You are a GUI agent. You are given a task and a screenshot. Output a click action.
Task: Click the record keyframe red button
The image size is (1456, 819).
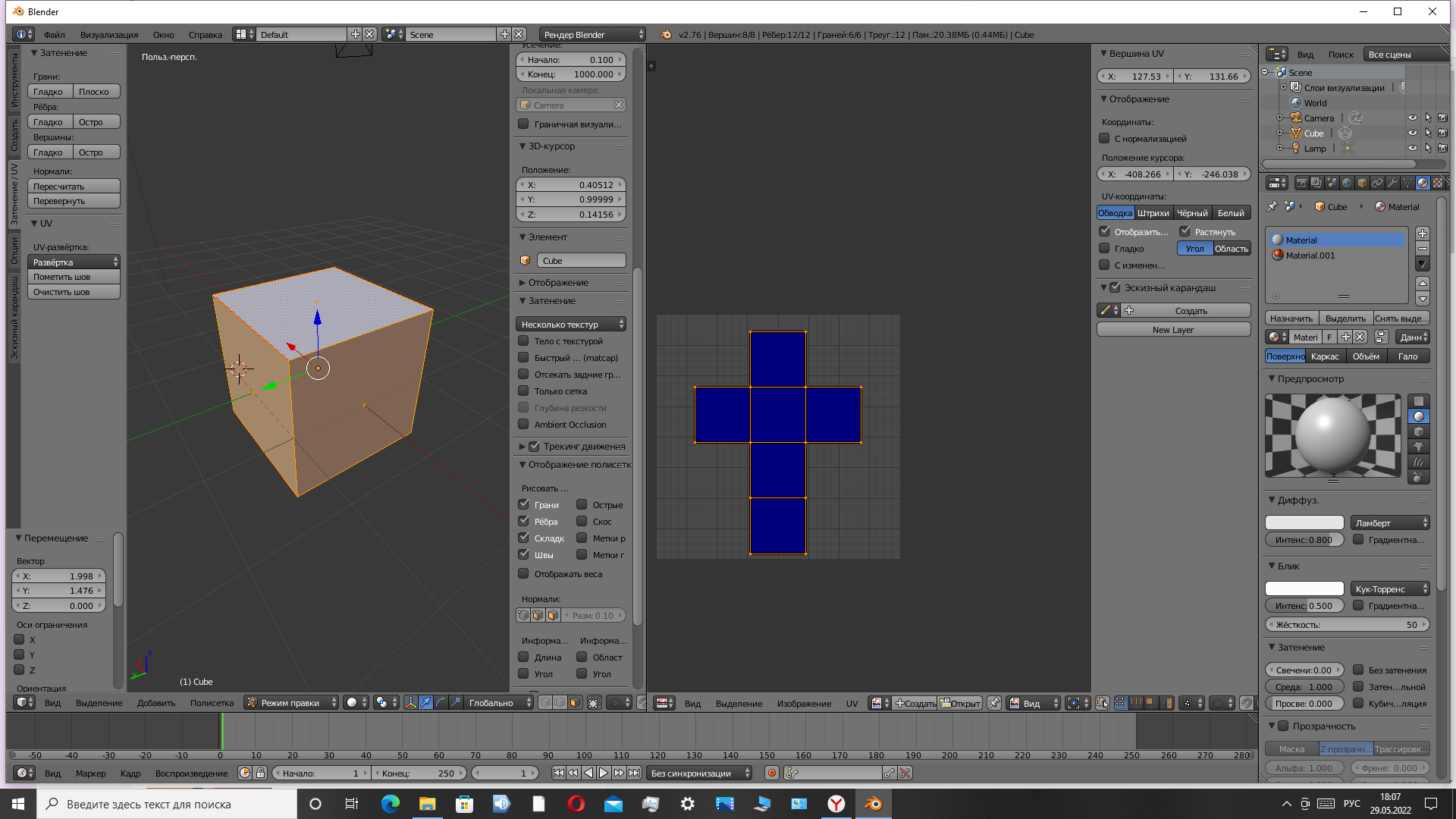click(x=771, y=773)
